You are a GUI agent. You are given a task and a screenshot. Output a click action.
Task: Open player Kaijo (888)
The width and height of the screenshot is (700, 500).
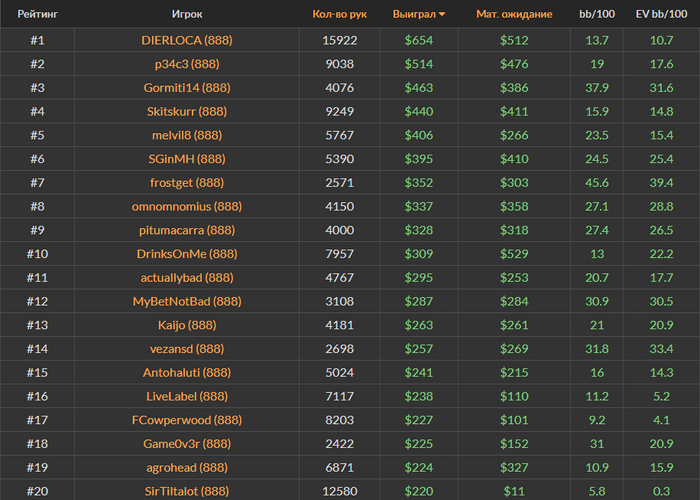(x=187, y=325)
